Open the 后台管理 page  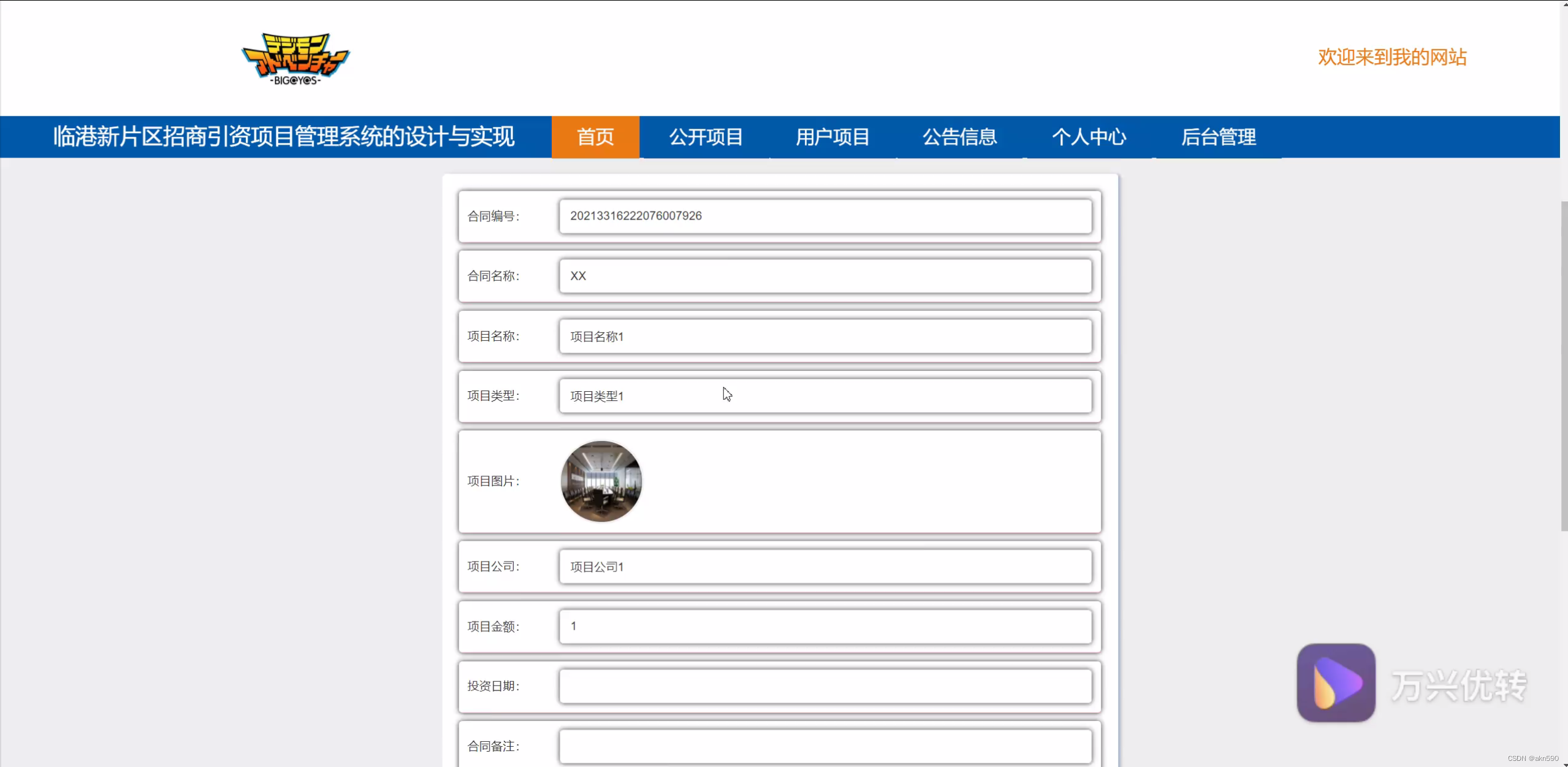click(1219, 137)
